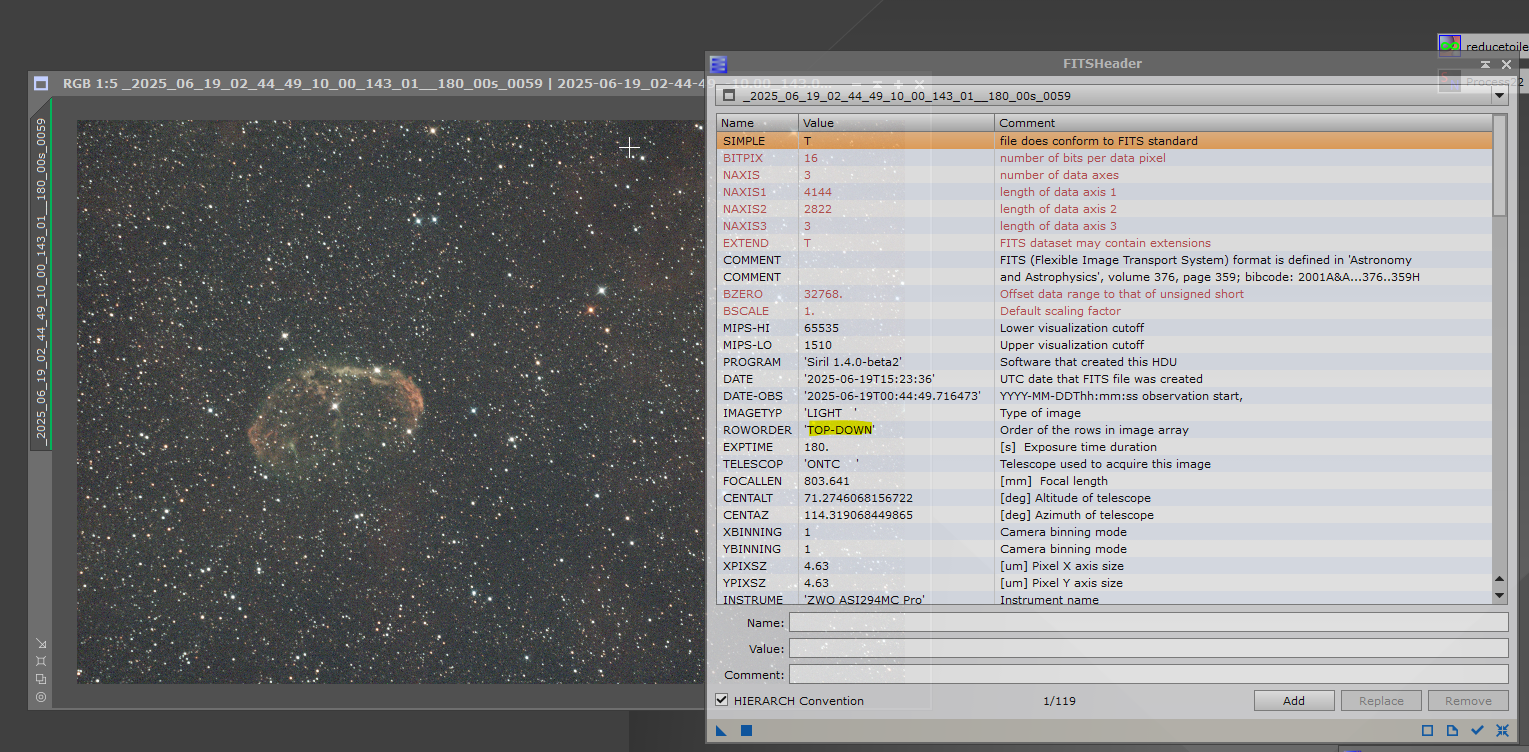This screenshot has height=752, width=1529.
Task: Click the diagonal arrow icon in image window sidebar
Action: coord(41,643)
